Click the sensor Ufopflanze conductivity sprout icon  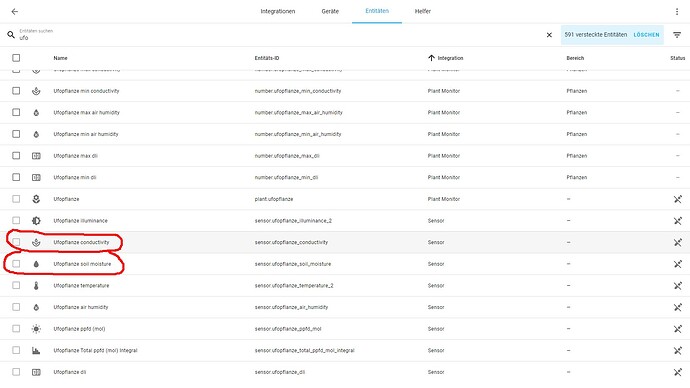[x=36, y=242]
